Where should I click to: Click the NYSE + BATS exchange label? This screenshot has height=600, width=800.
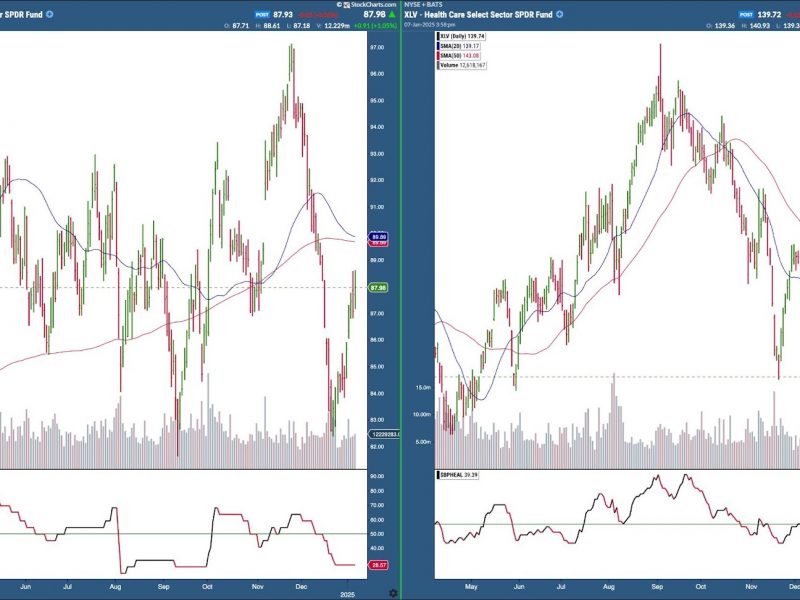coord(423,5)
